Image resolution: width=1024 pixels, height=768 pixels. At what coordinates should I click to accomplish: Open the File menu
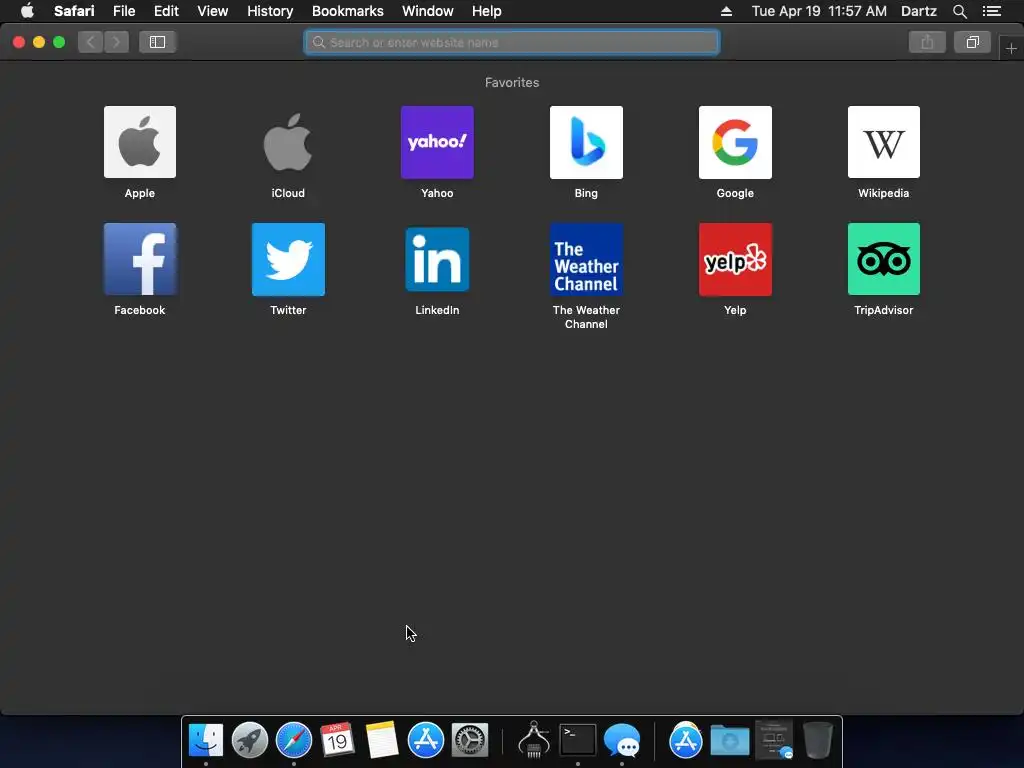(x=124, y=11)
